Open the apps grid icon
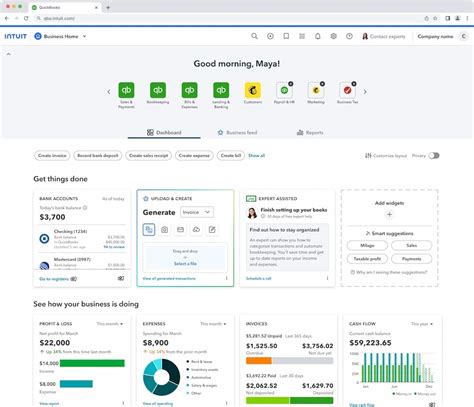 tap(302, 36)
